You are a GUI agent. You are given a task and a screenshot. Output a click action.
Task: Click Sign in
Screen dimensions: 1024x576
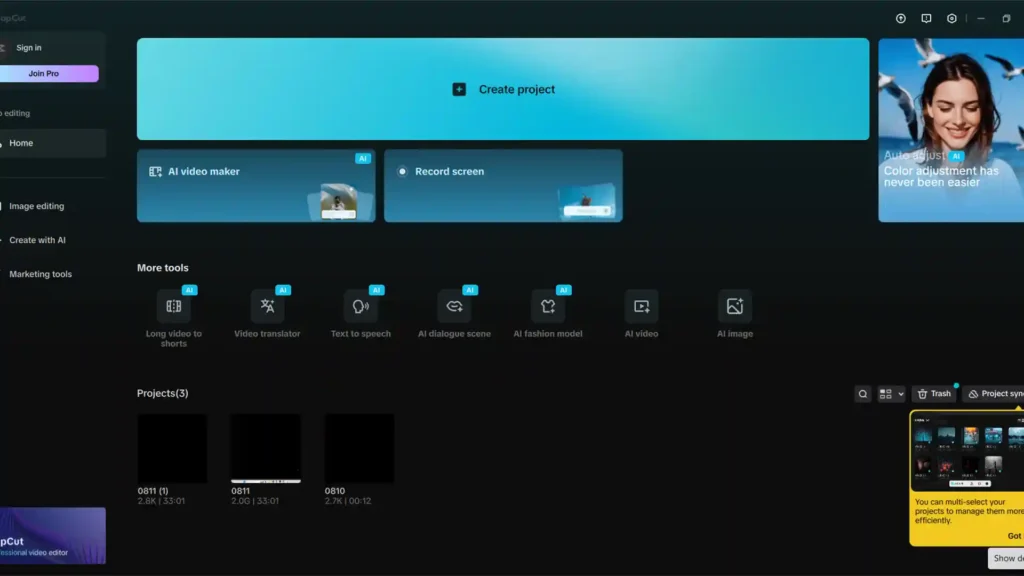click(29, 48)
